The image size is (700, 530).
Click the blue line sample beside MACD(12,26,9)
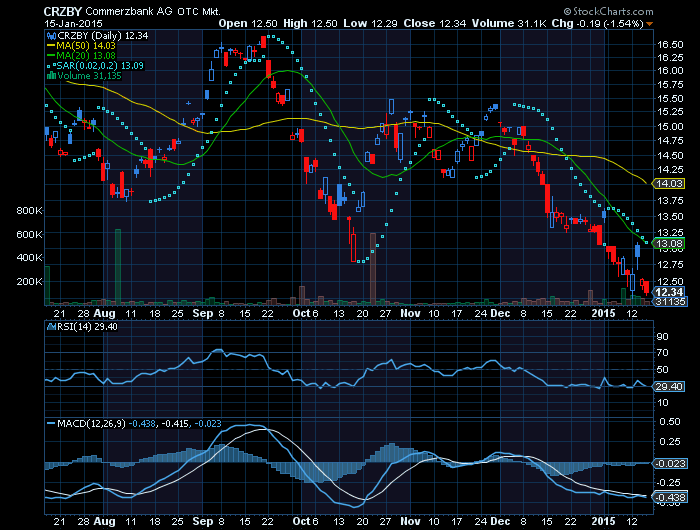point(51,423)
